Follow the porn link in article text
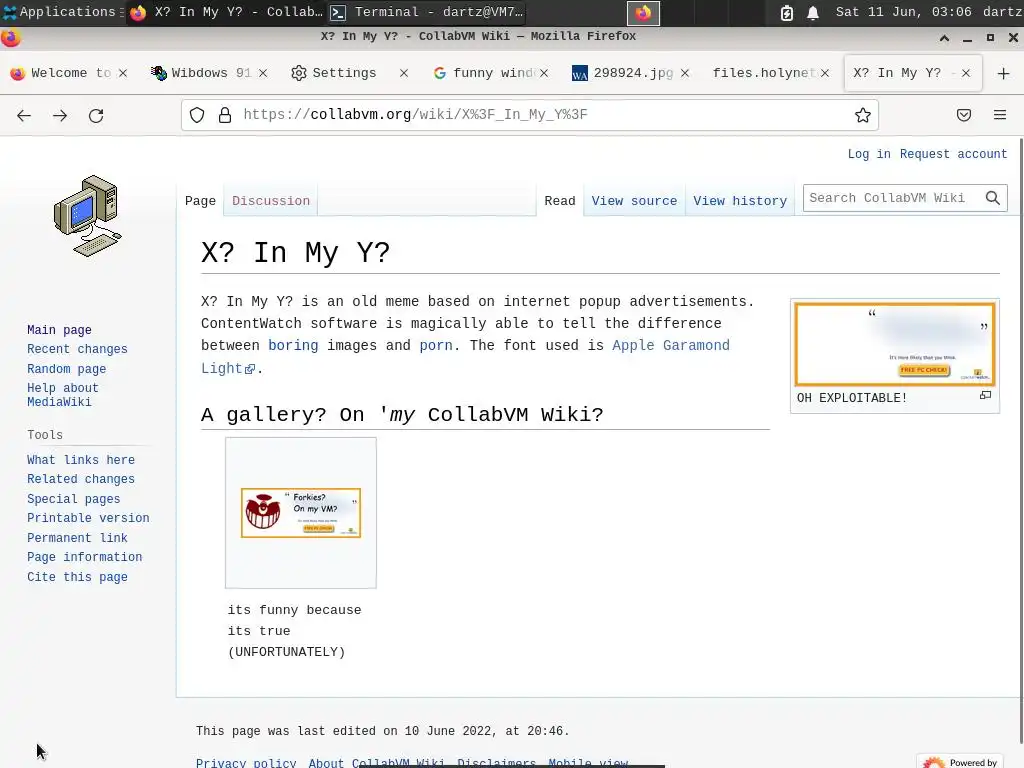This screenshot has height=768, width=1024. coord(436,345)
